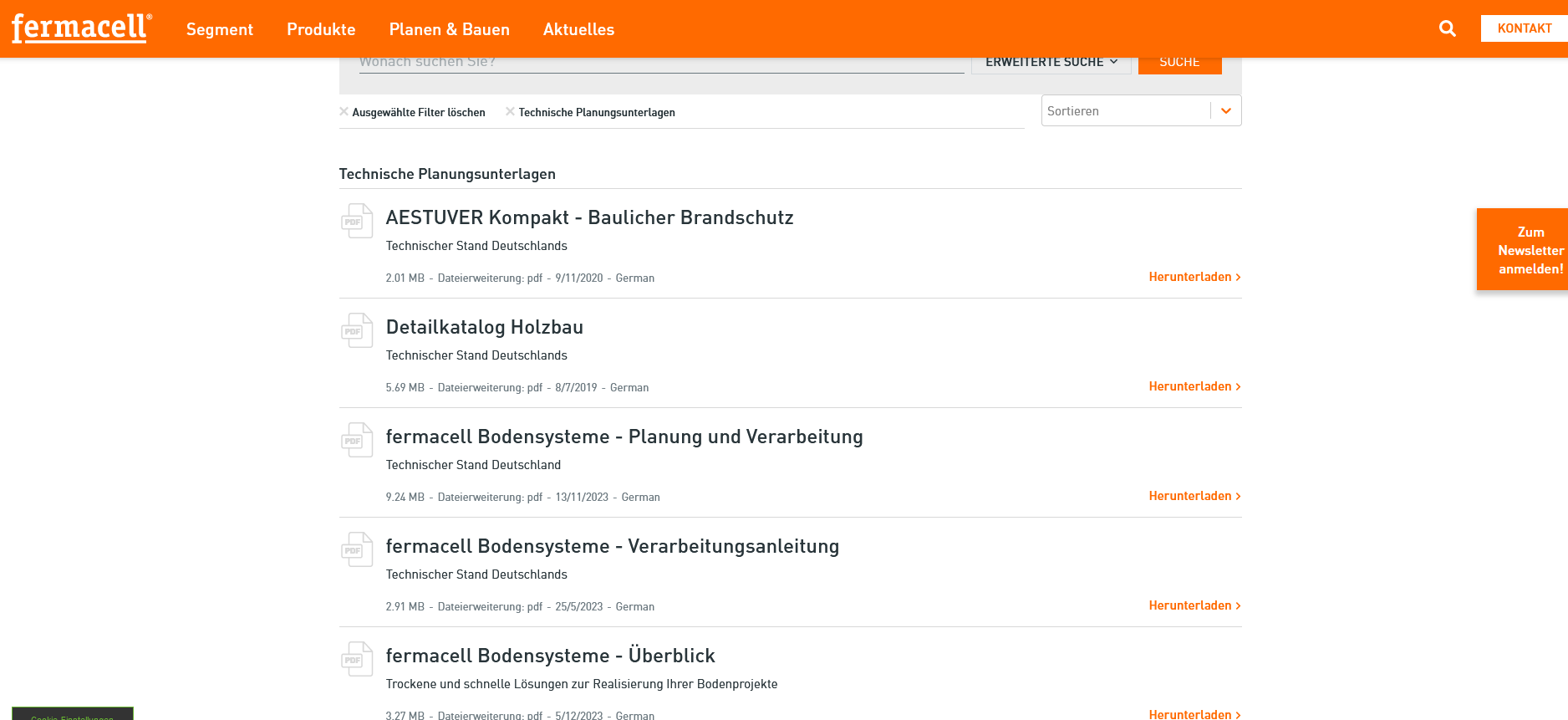The image size is (1568, 720).
Task: Open the Segment menu
Action: click(x=220, y=29)
